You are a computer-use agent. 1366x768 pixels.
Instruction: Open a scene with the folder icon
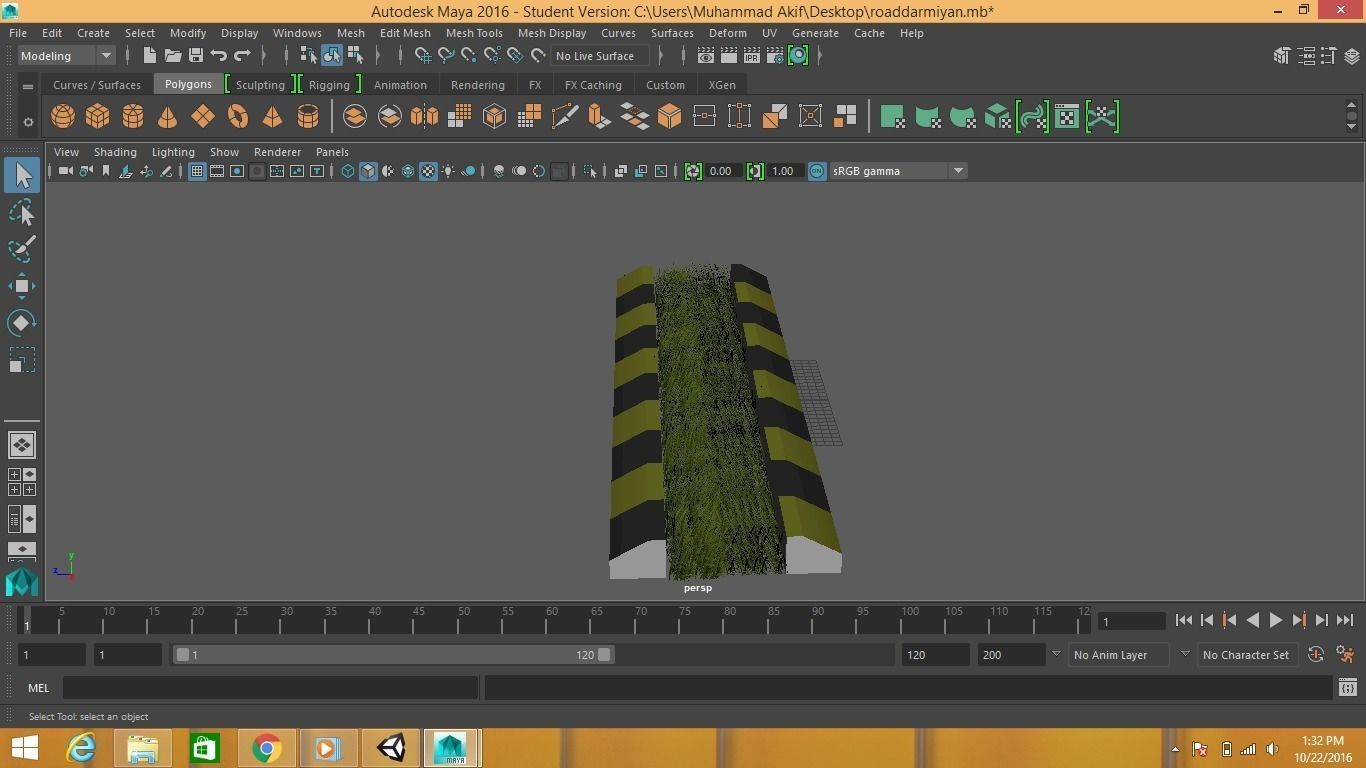tap(173, 56)
